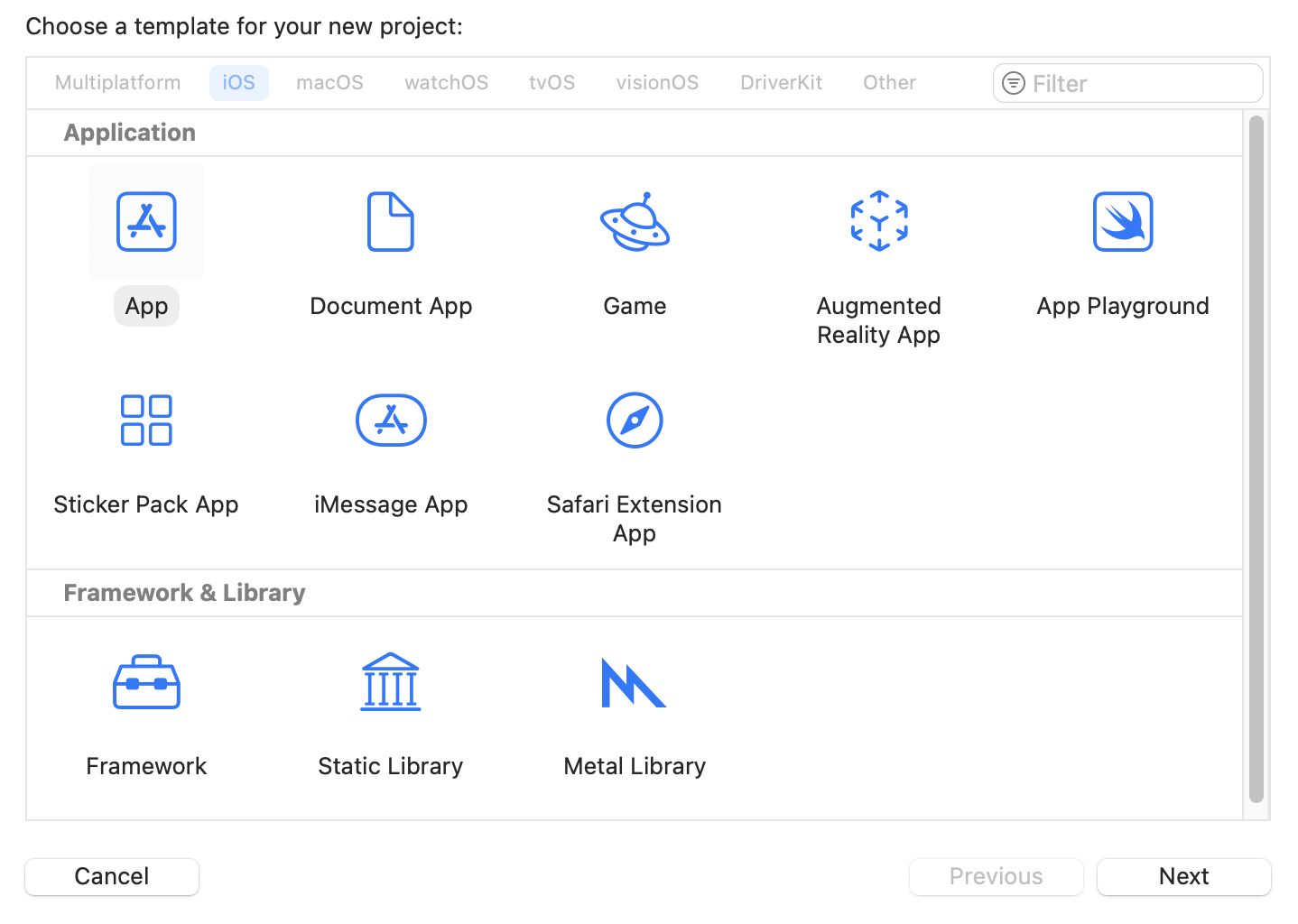Choose the Framework toolbox icon
The width and height of the screenshot is (1298, 924).
[146, 682]
